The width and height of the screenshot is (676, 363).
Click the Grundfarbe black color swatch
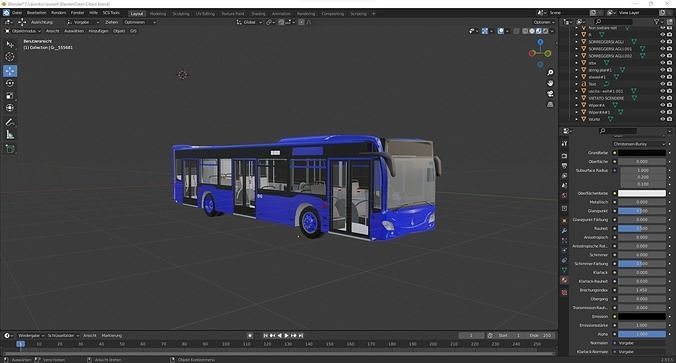click(642, 153)
